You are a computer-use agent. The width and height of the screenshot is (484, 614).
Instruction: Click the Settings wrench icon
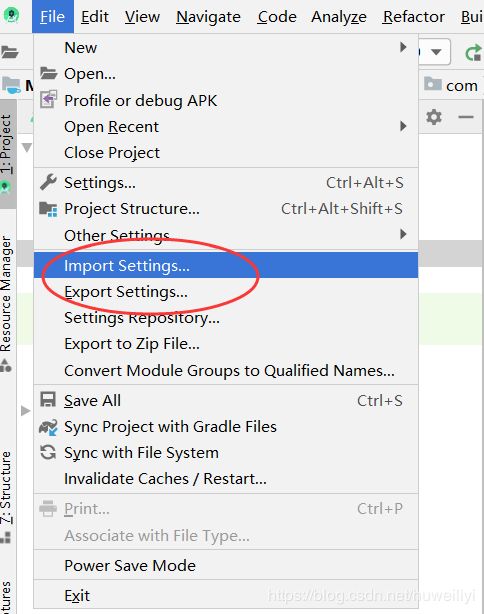coord(49,182)
